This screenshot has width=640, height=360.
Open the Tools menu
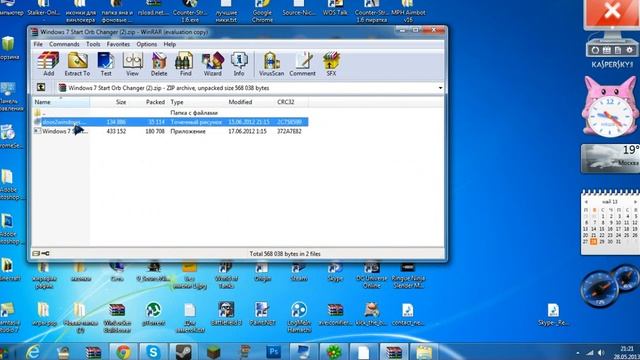[x=93, y=44]
